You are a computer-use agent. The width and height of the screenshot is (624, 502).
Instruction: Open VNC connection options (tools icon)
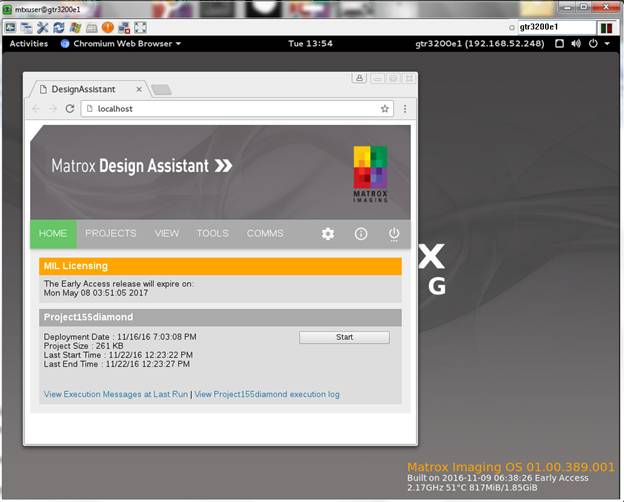pos(42,27)
